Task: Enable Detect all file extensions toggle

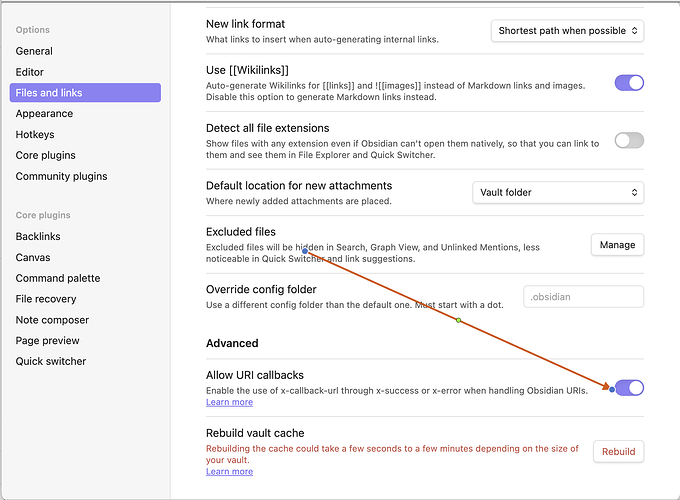Action: click(x=628, y=140)
